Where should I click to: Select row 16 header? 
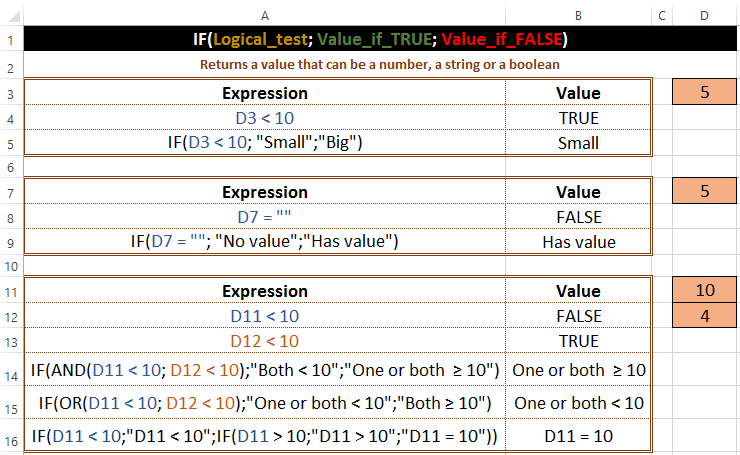click(x=9, y=437)
